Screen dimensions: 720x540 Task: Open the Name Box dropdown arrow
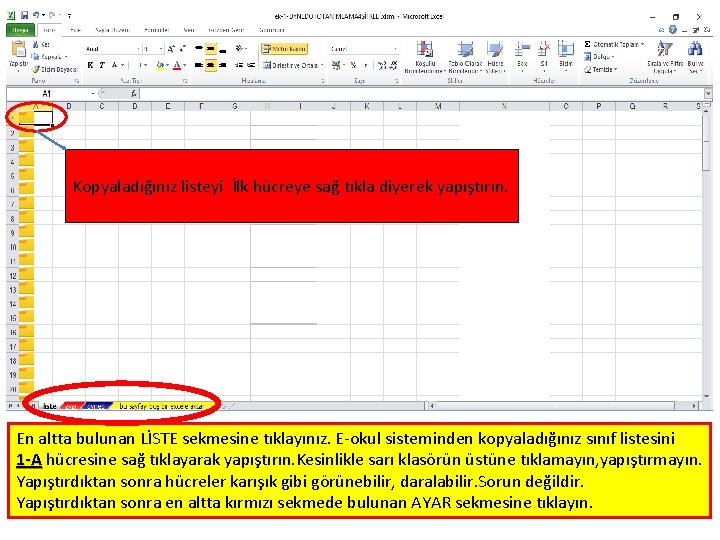tap(93, 94)
